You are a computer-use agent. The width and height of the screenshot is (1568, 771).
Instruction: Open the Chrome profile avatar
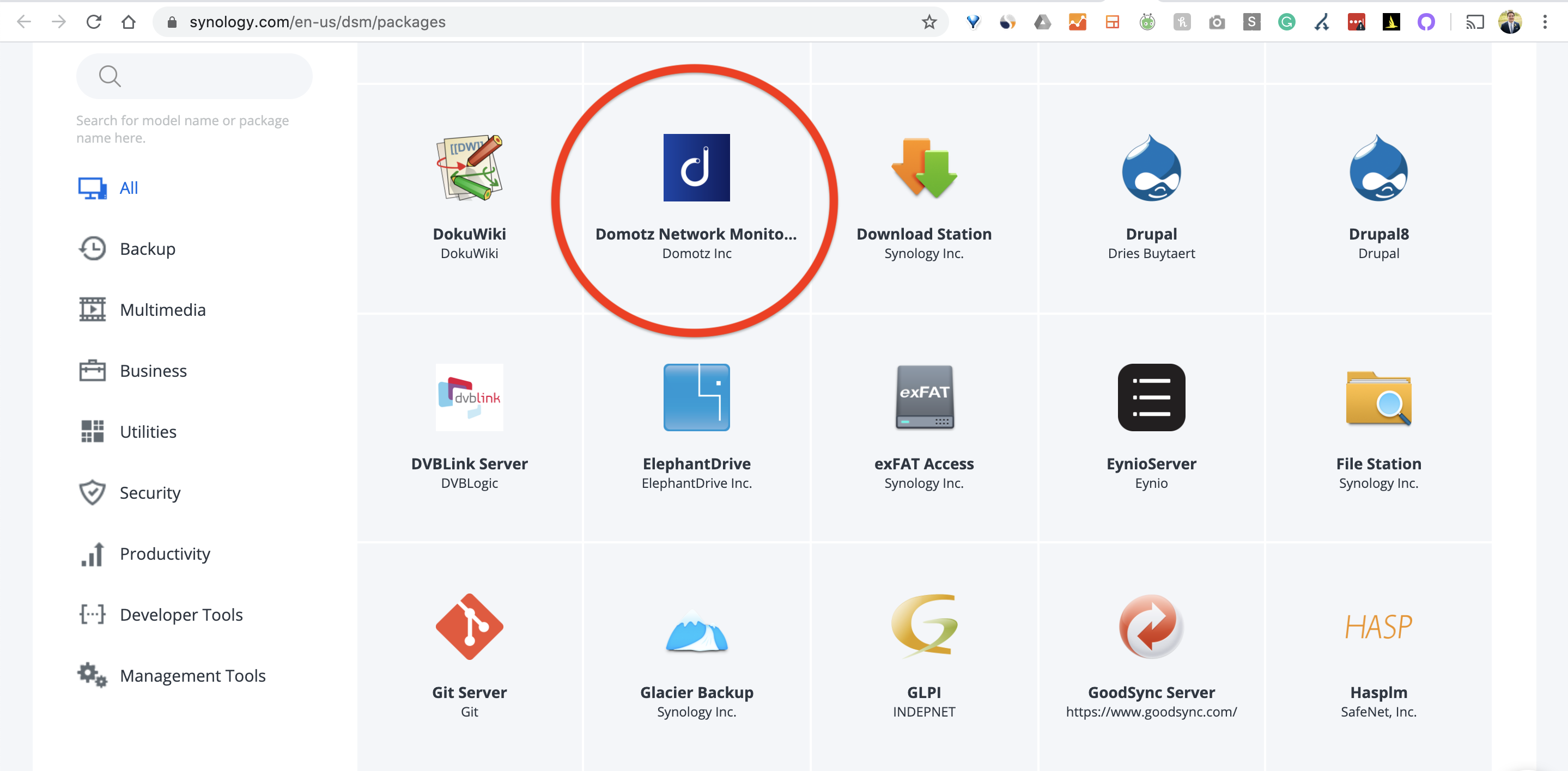tap(1510, 22)
